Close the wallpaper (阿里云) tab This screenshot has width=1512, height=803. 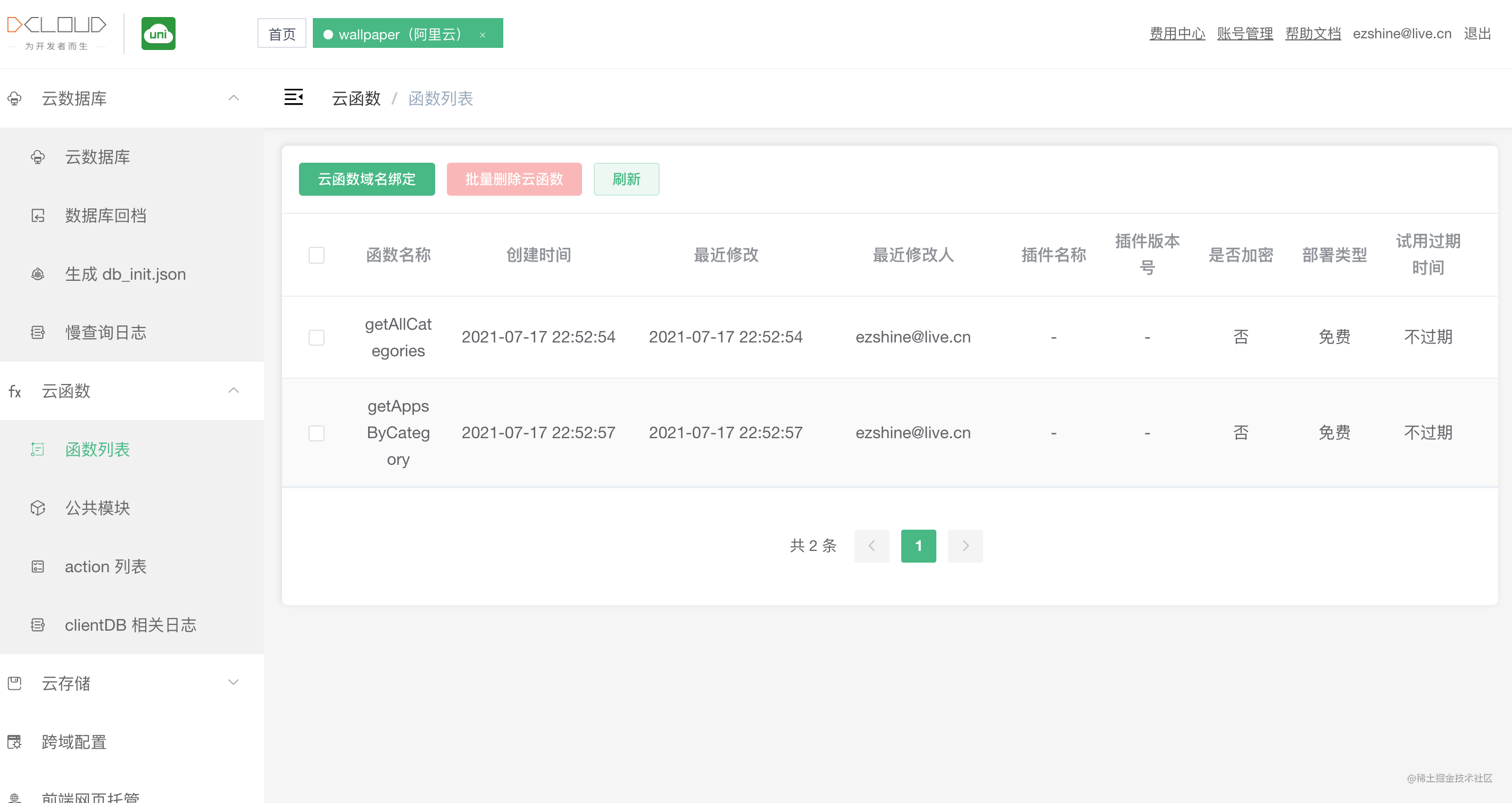point(483,35)
